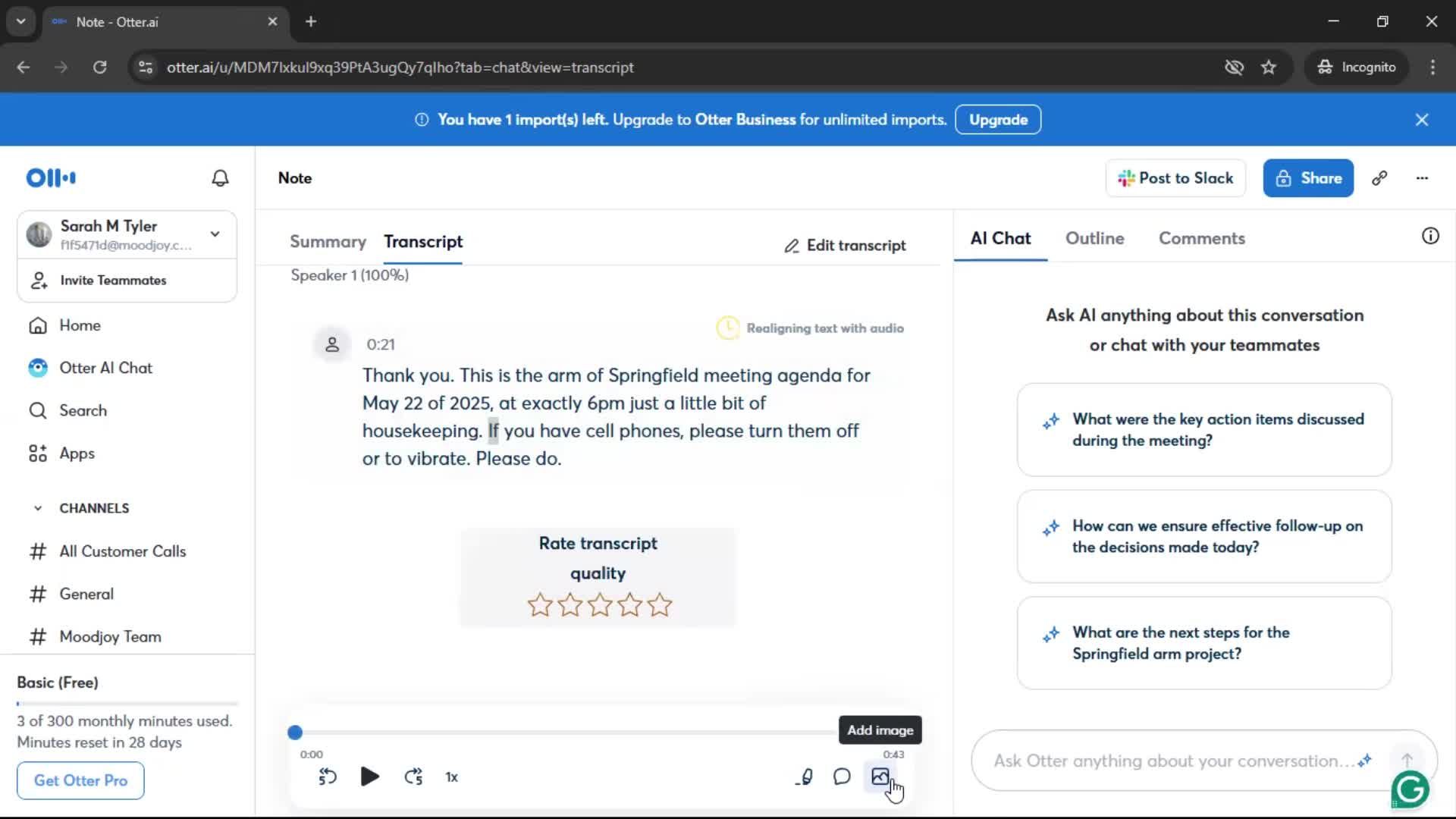This screenshot has width=1456, height=819.
Task: Bookmark this page with the star icon
Action: 1269,67
